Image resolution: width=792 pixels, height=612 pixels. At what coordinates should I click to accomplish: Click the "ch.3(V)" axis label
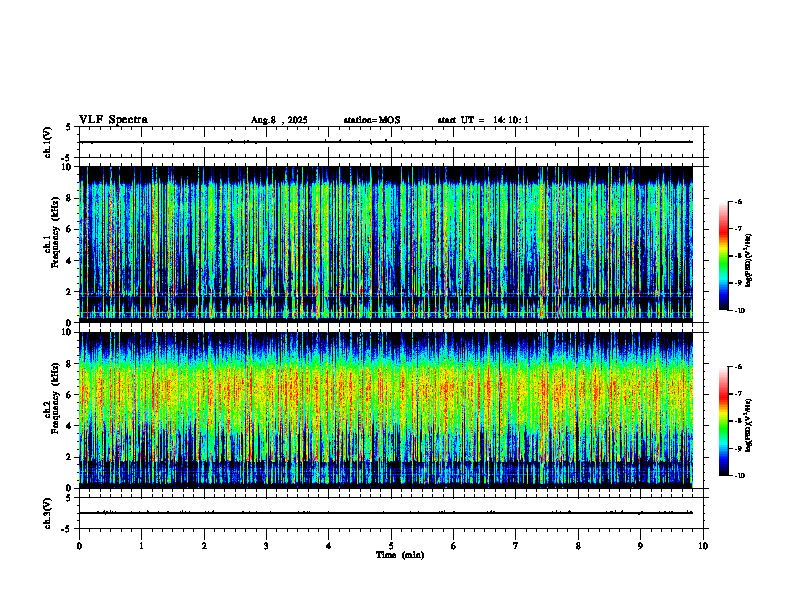[48, 513]
